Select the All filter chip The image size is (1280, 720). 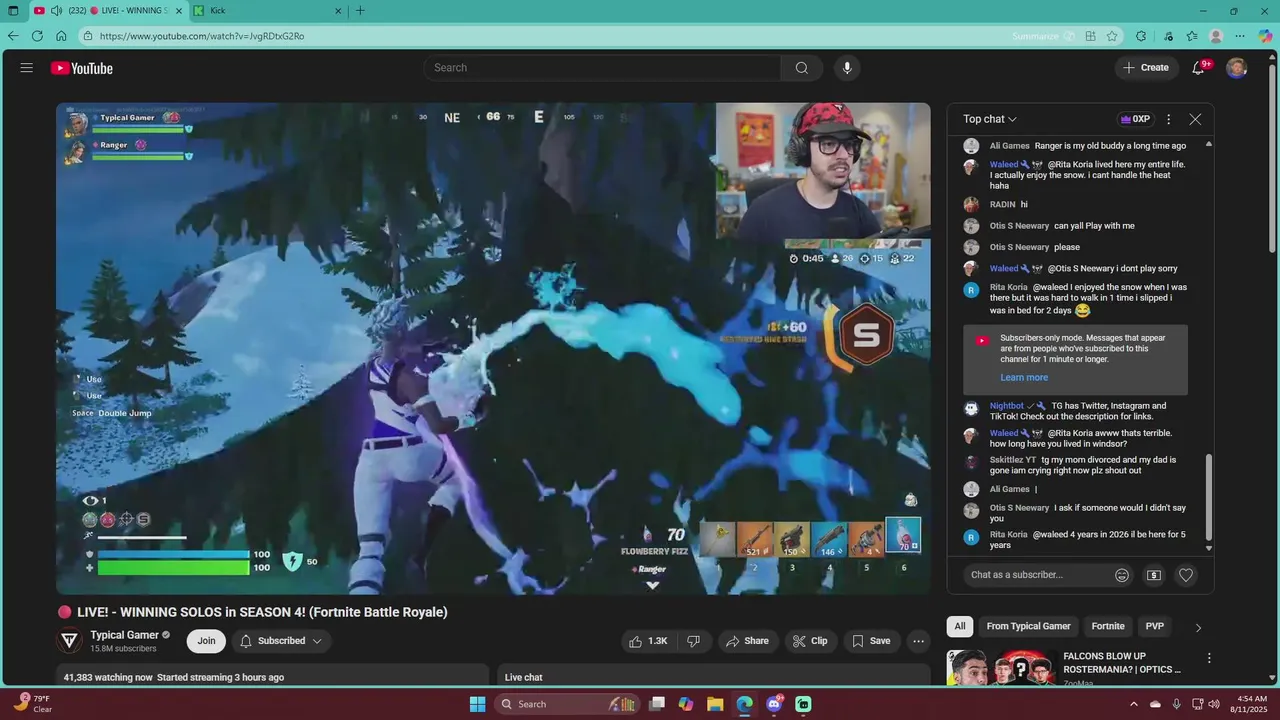pos(960,627)
